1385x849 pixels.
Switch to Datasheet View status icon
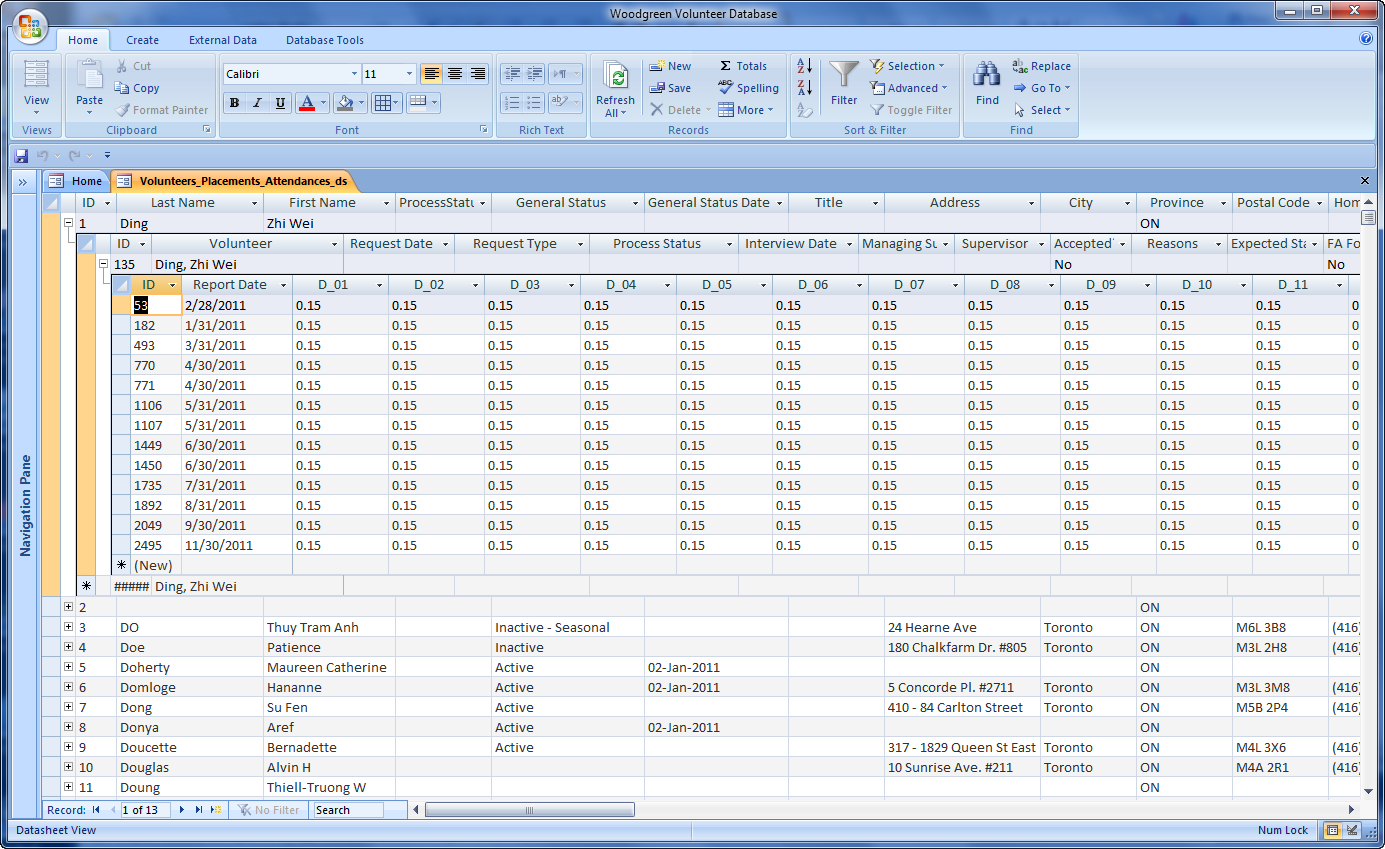[x=1332, y=830]
